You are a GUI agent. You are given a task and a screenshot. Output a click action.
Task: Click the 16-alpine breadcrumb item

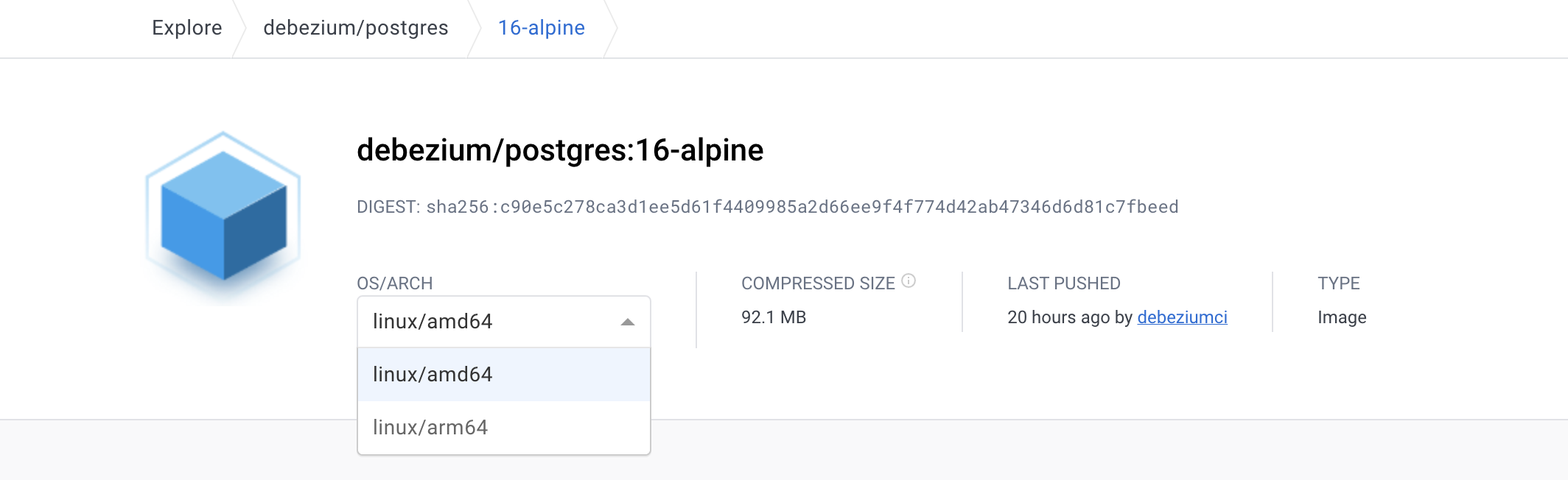coord(542,28)
